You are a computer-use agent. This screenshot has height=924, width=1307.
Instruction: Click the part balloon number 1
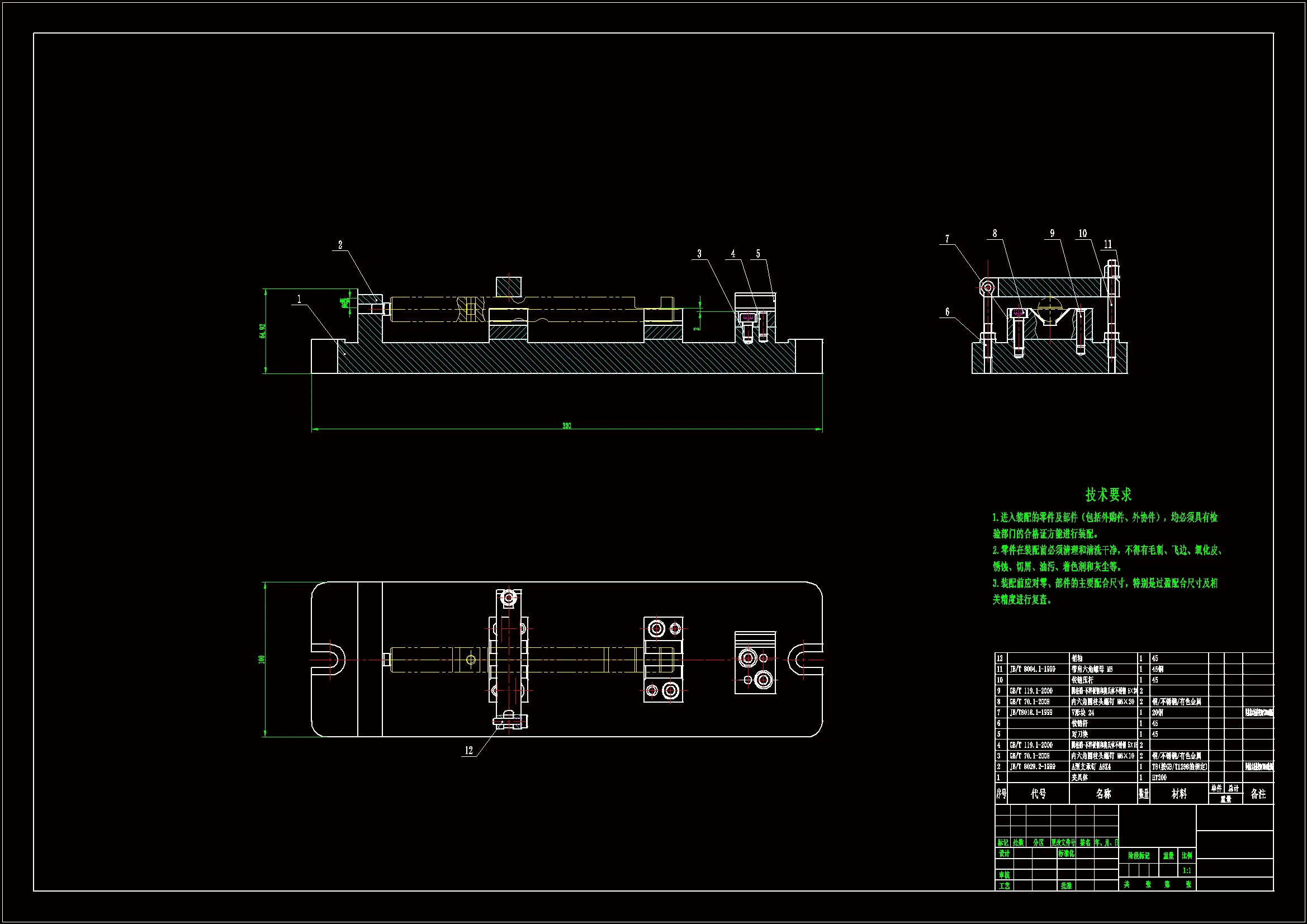tap(299, 299)
